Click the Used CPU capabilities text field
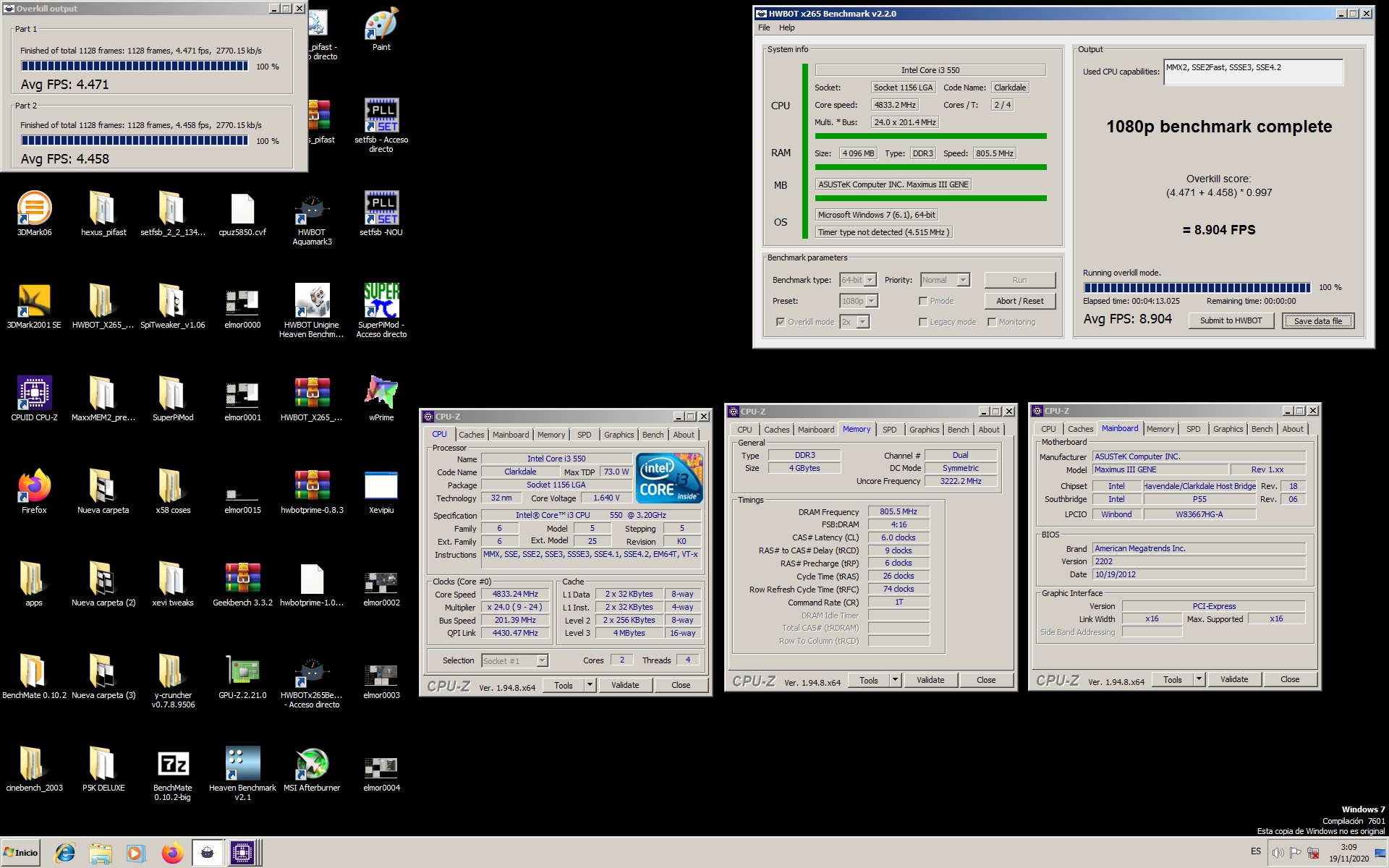 pyautogui.click(x=1253, y=72)
